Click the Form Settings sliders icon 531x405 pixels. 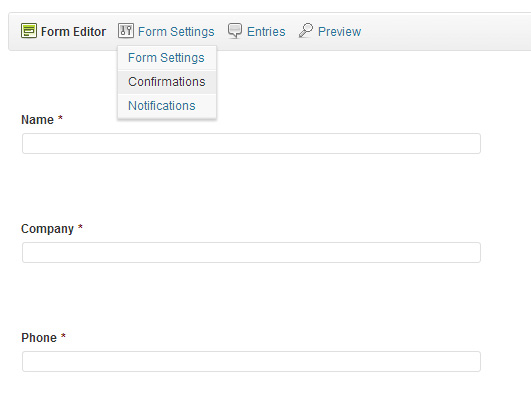tap(126, 31)
